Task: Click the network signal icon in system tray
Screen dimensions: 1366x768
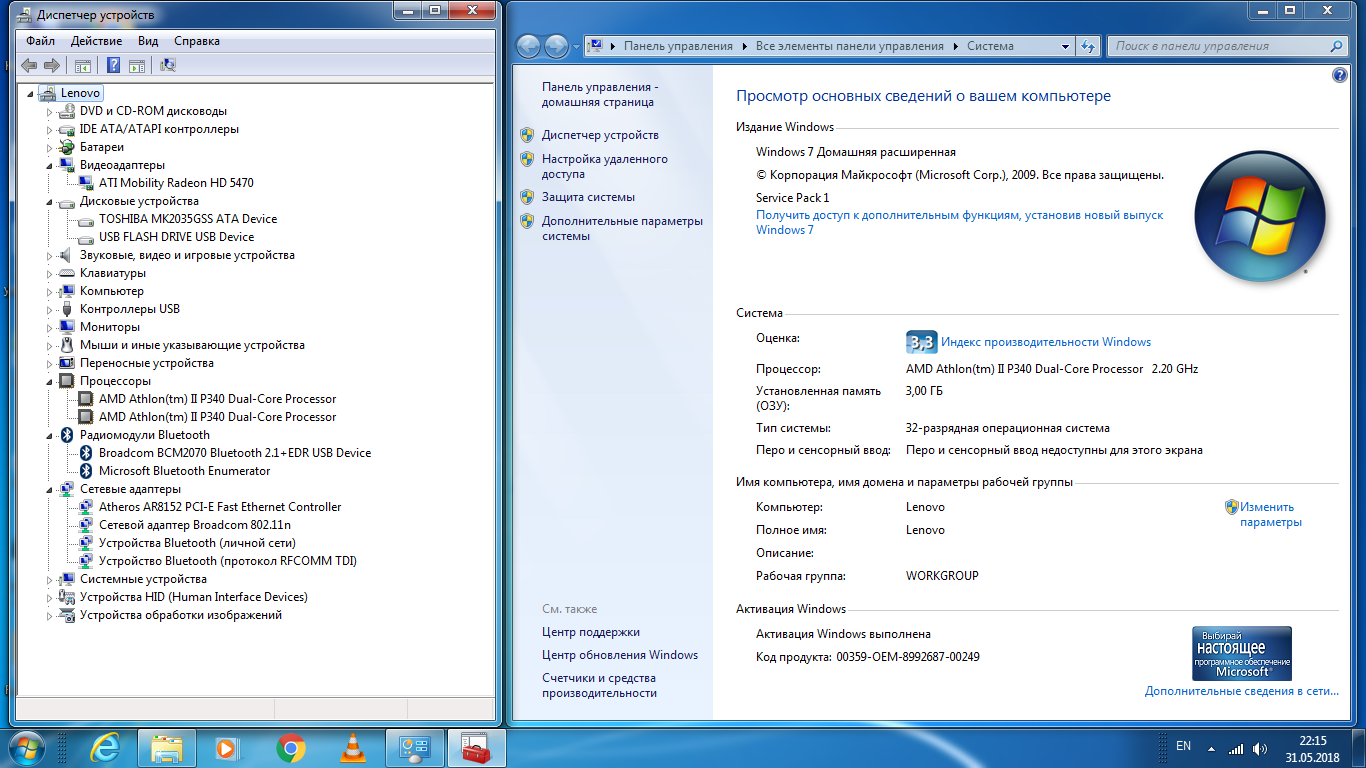Action: tap(1236, 748)
